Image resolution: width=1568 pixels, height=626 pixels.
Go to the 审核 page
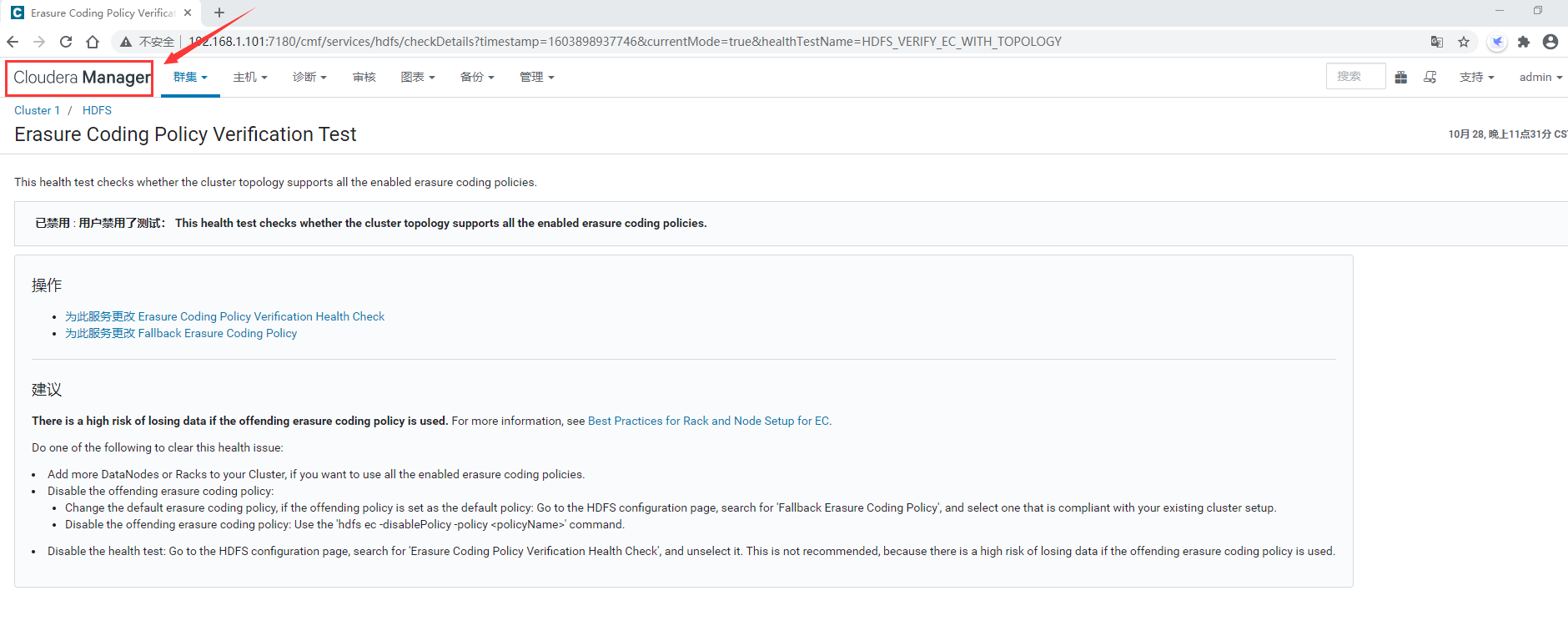pyautogui.click(x=364, y=77)
